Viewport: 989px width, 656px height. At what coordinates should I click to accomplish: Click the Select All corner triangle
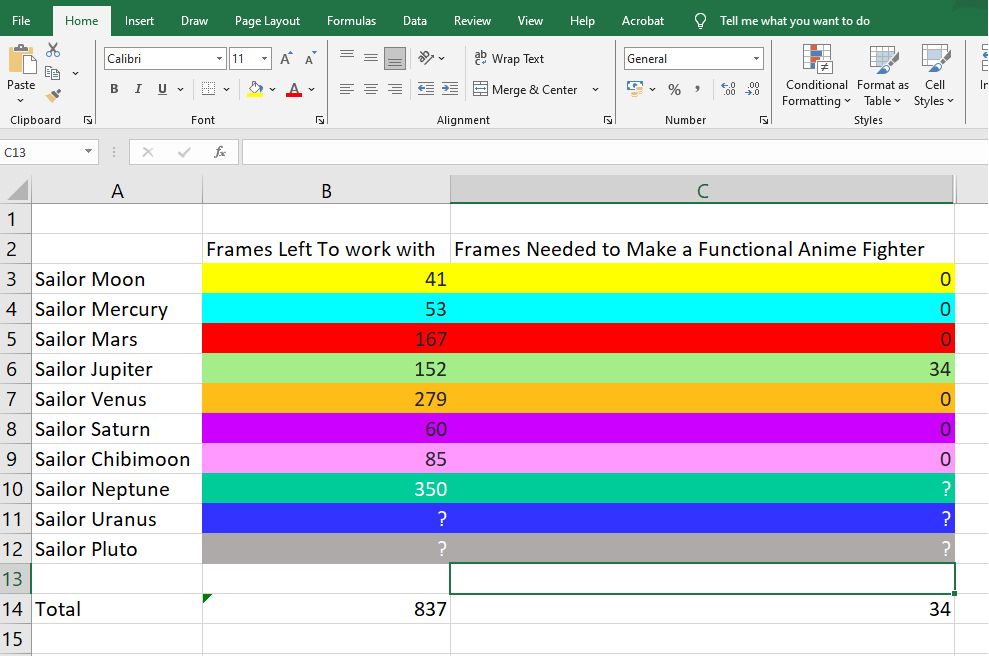click(x=16, y=190)
